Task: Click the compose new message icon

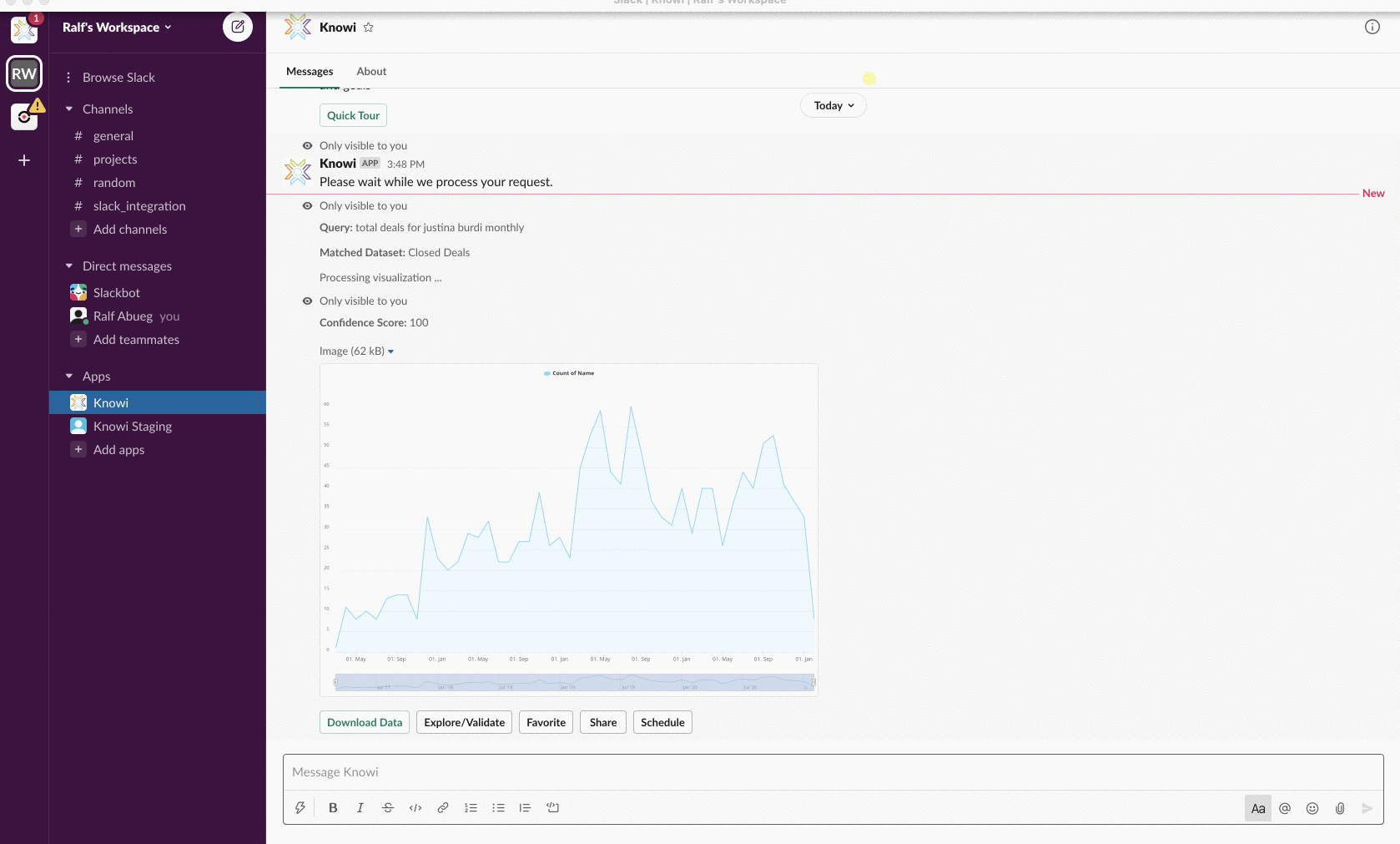Action: [x=238, y=27]
